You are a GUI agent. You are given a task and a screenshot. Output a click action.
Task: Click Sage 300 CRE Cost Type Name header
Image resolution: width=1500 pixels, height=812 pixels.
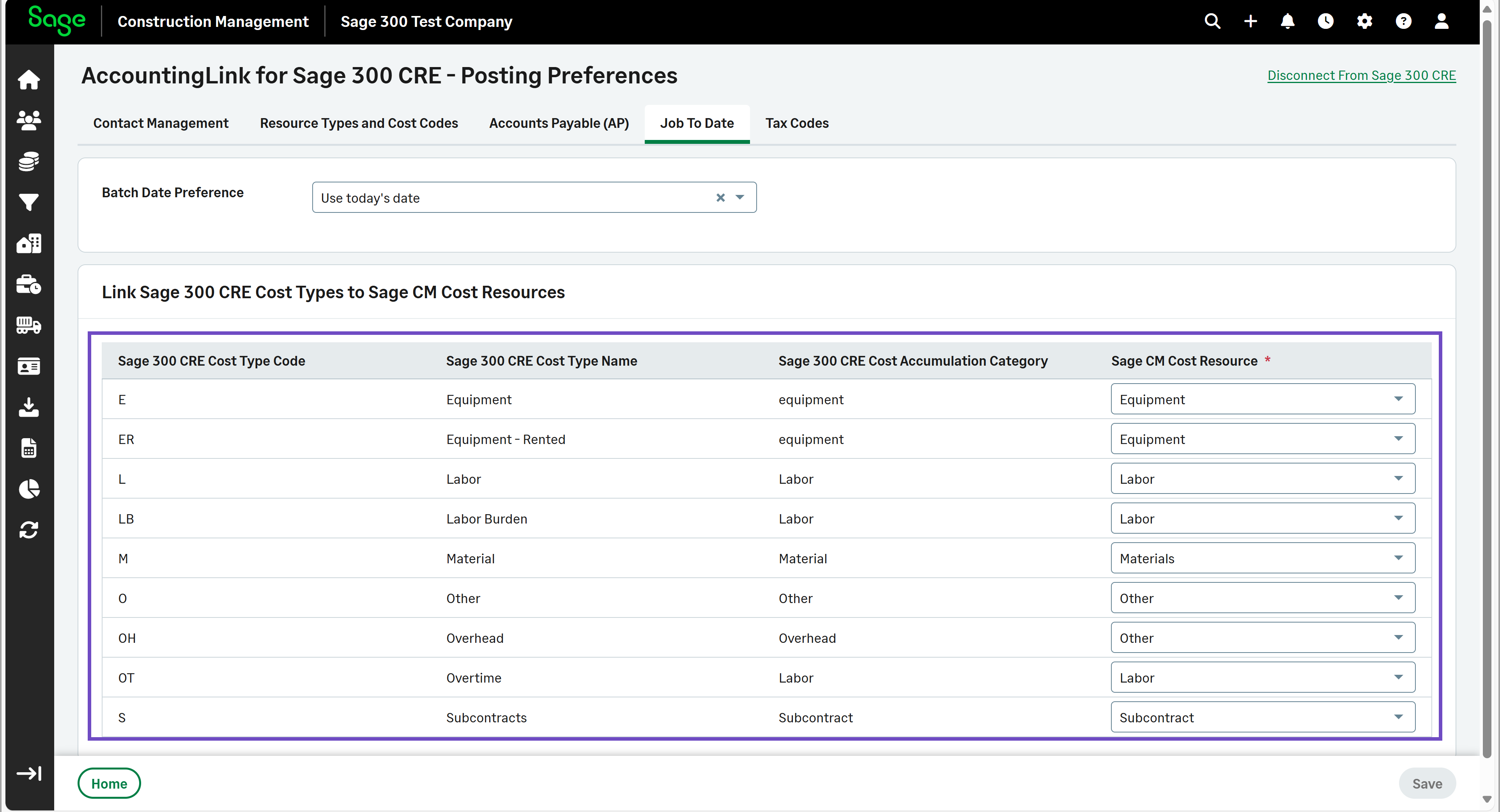point(541,361)
